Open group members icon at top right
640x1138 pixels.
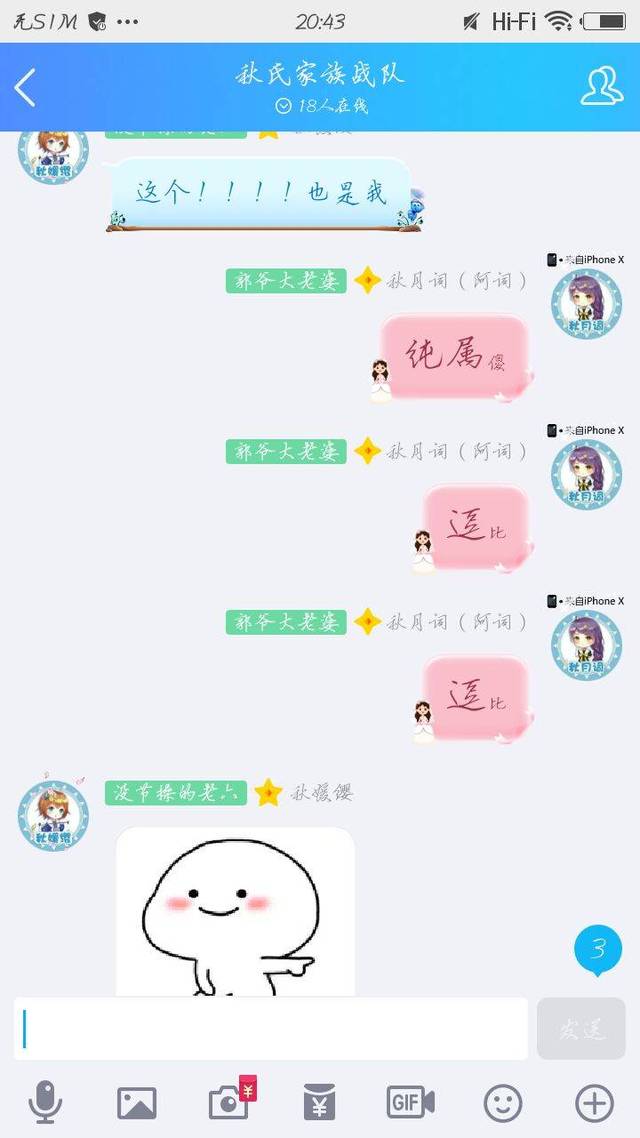(601, 86)
